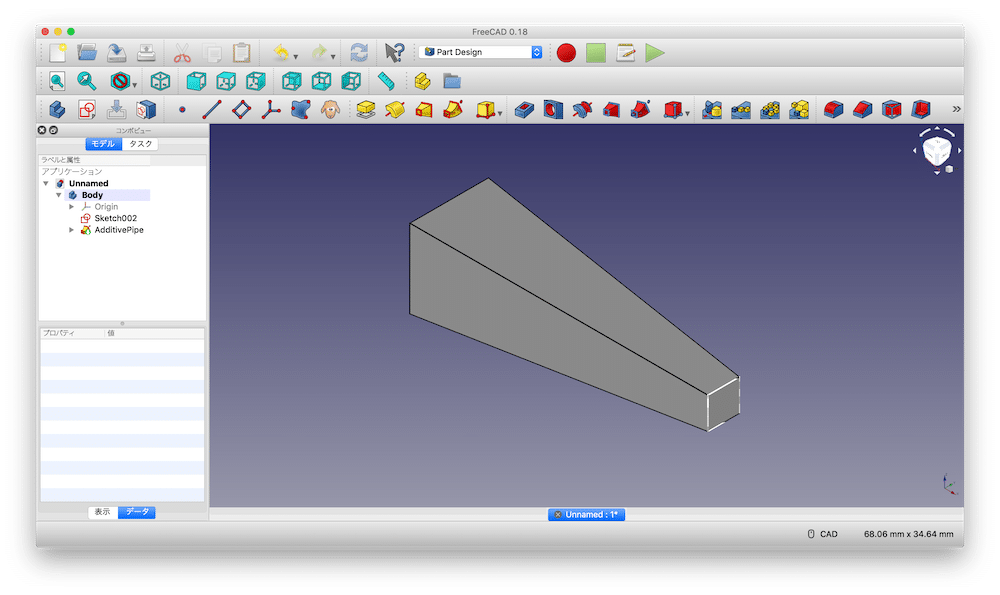Select the Create datum line tool

pos(212,110)
